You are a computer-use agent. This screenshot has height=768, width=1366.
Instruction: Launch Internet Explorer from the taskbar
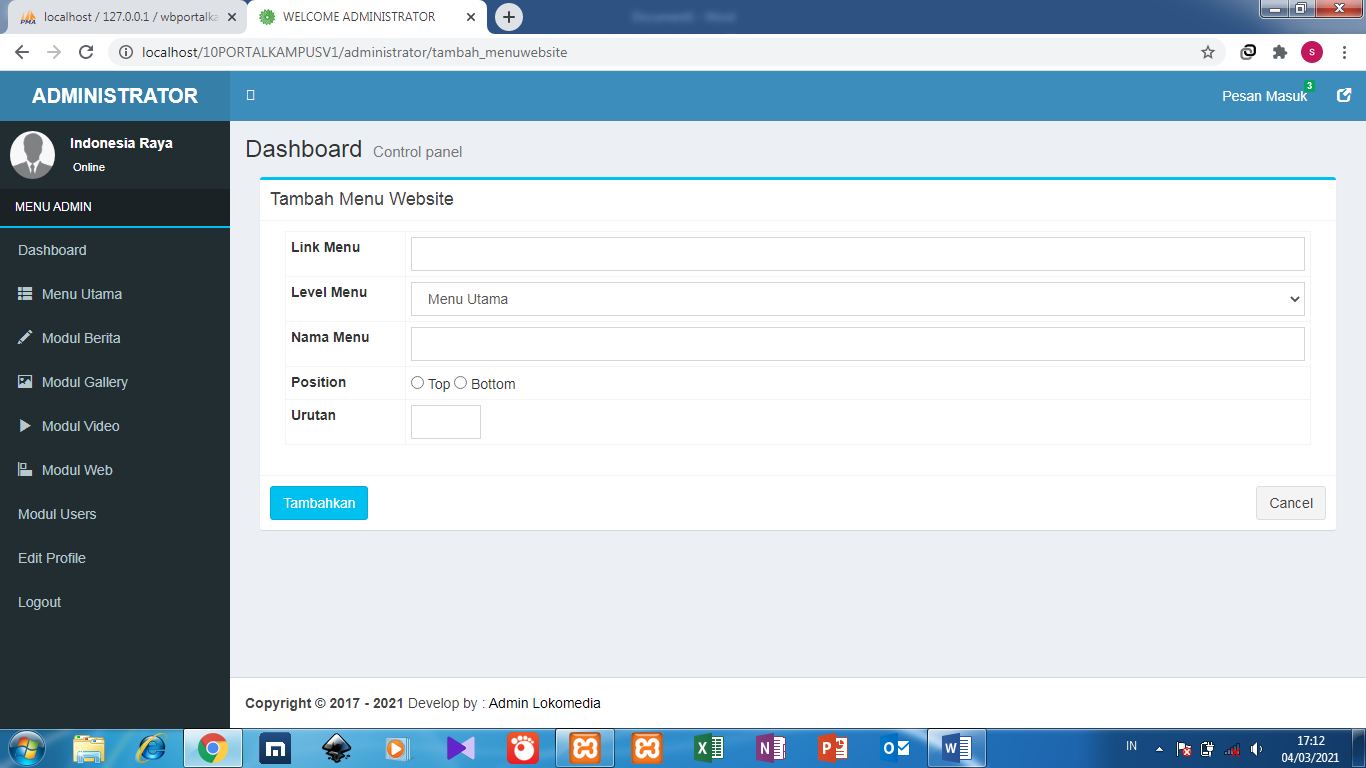(x=151, y=748)
